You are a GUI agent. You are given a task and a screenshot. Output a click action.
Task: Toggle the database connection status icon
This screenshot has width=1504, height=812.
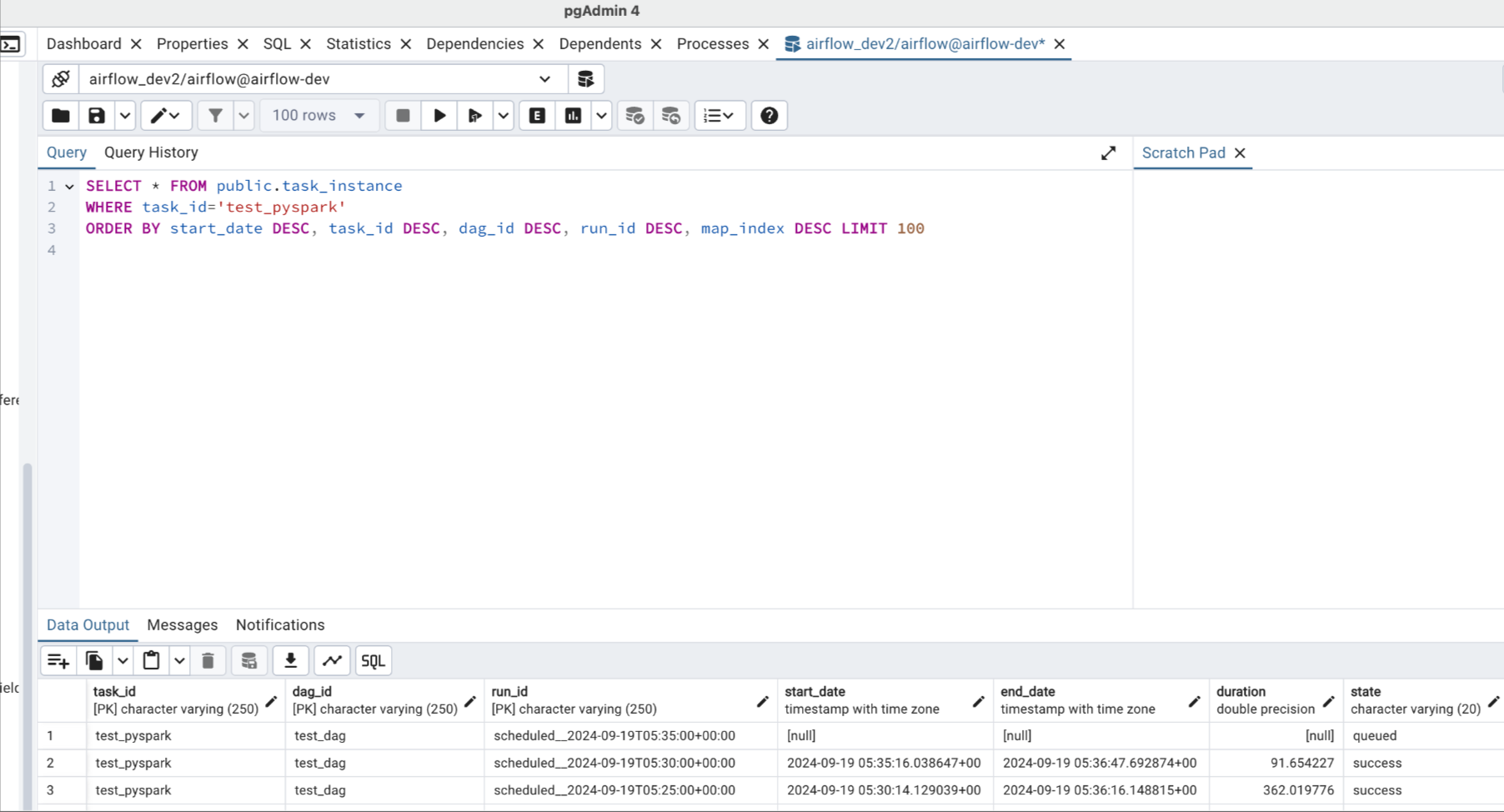pos(61,79)
